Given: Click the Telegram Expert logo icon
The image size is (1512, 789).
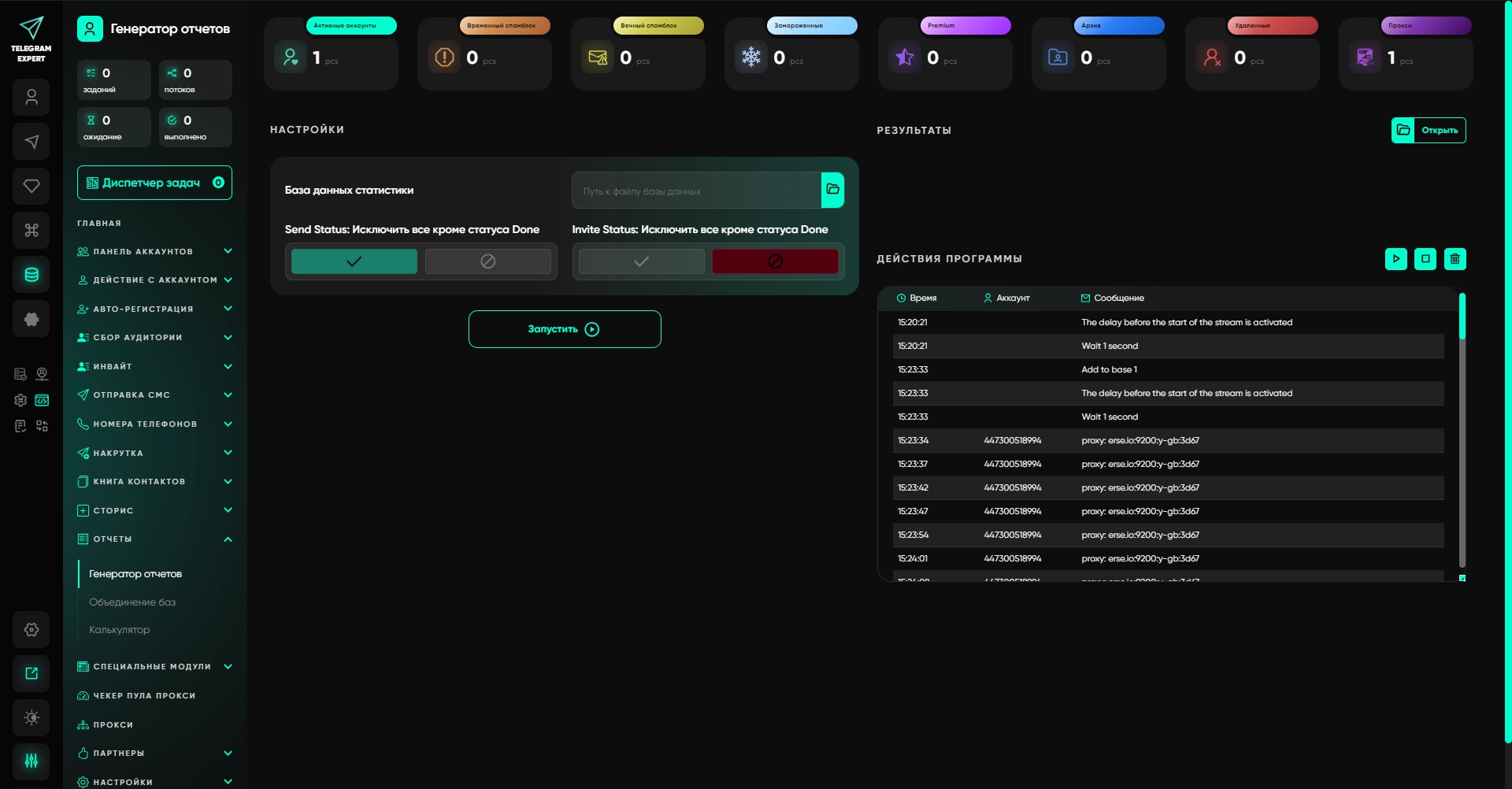Looking at the screenshot, I should pyautogui.click(x=31, y=29).
